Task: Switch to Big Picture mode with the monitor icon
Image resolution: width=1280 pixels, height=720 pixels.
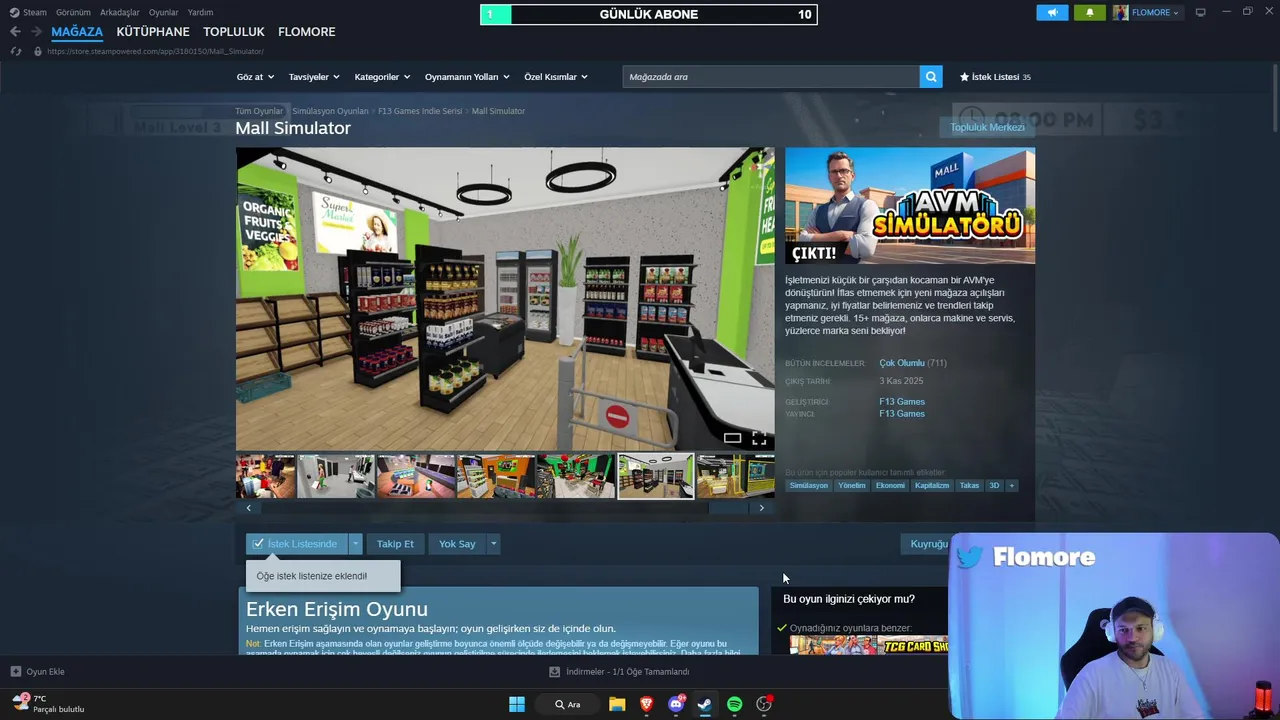Action: pyautogui.click(x=1200, y=12)
